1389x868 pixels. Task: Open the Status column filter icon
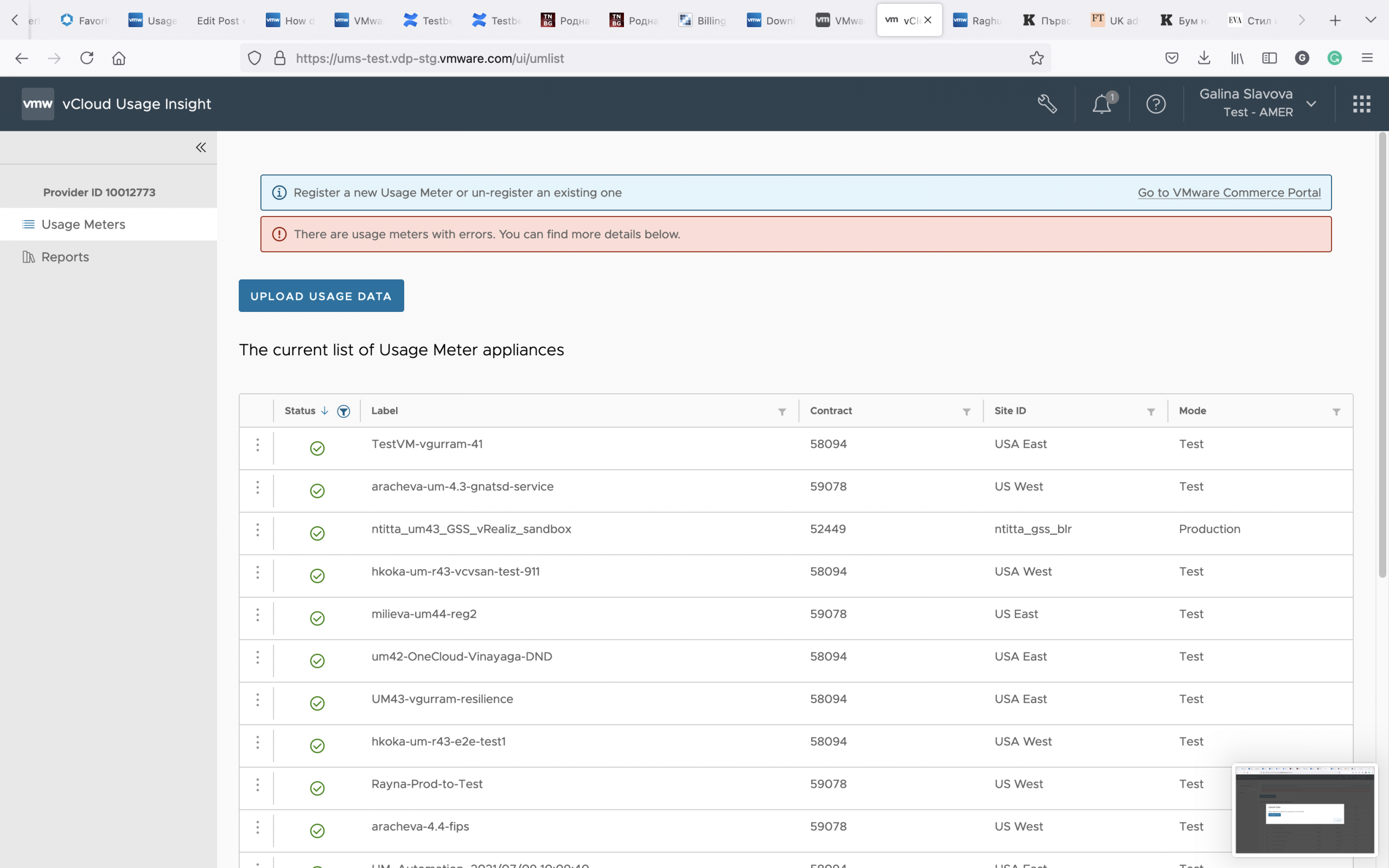tap(343, 411)
